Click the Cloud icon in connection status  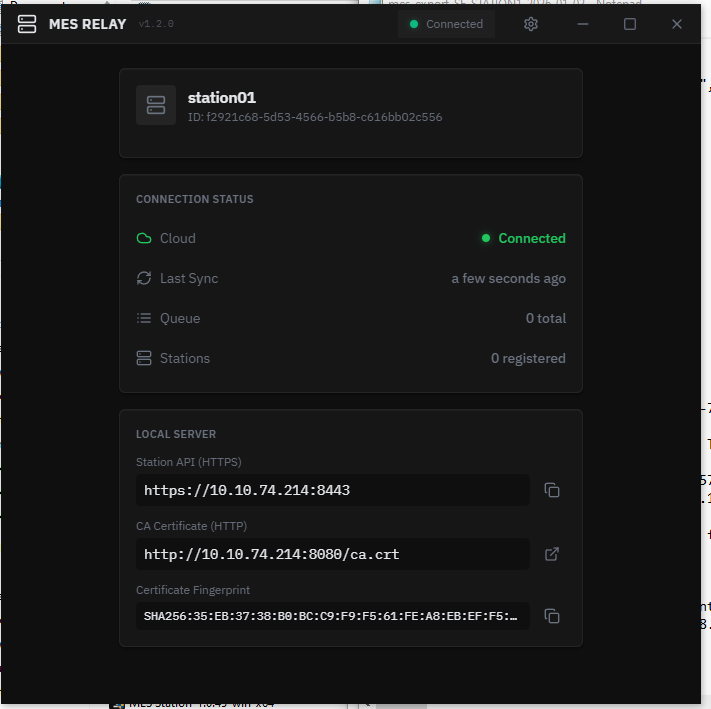pyautogui.click(x=144, y=238)
